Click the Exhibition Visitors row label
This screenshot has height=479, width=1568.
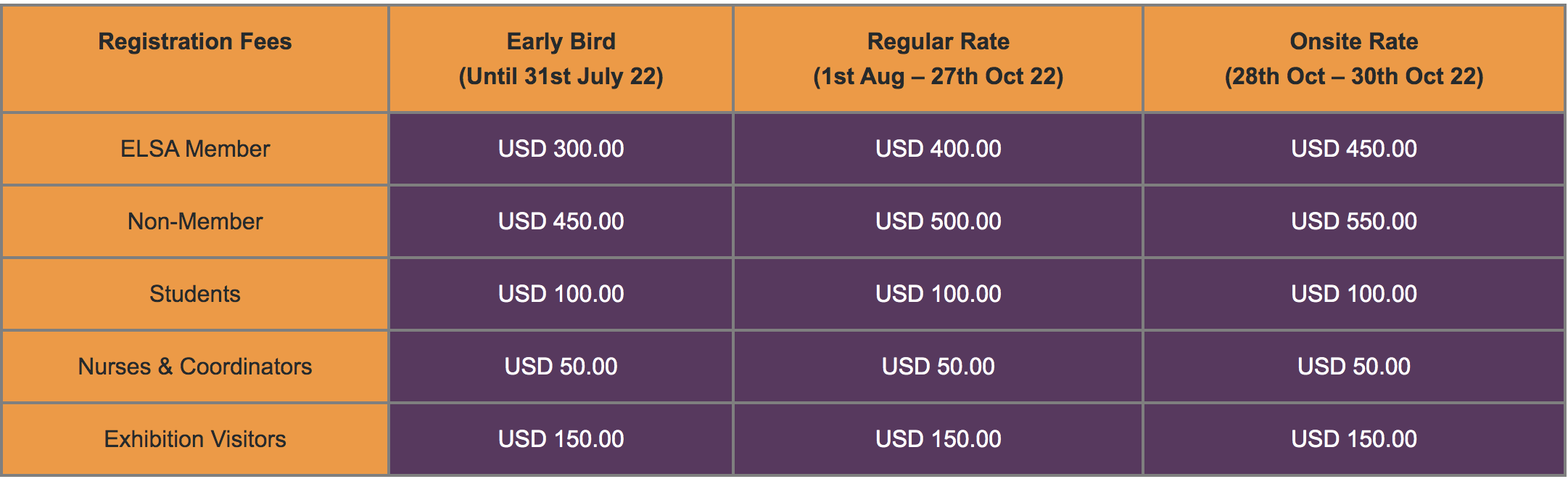(195, 439)
